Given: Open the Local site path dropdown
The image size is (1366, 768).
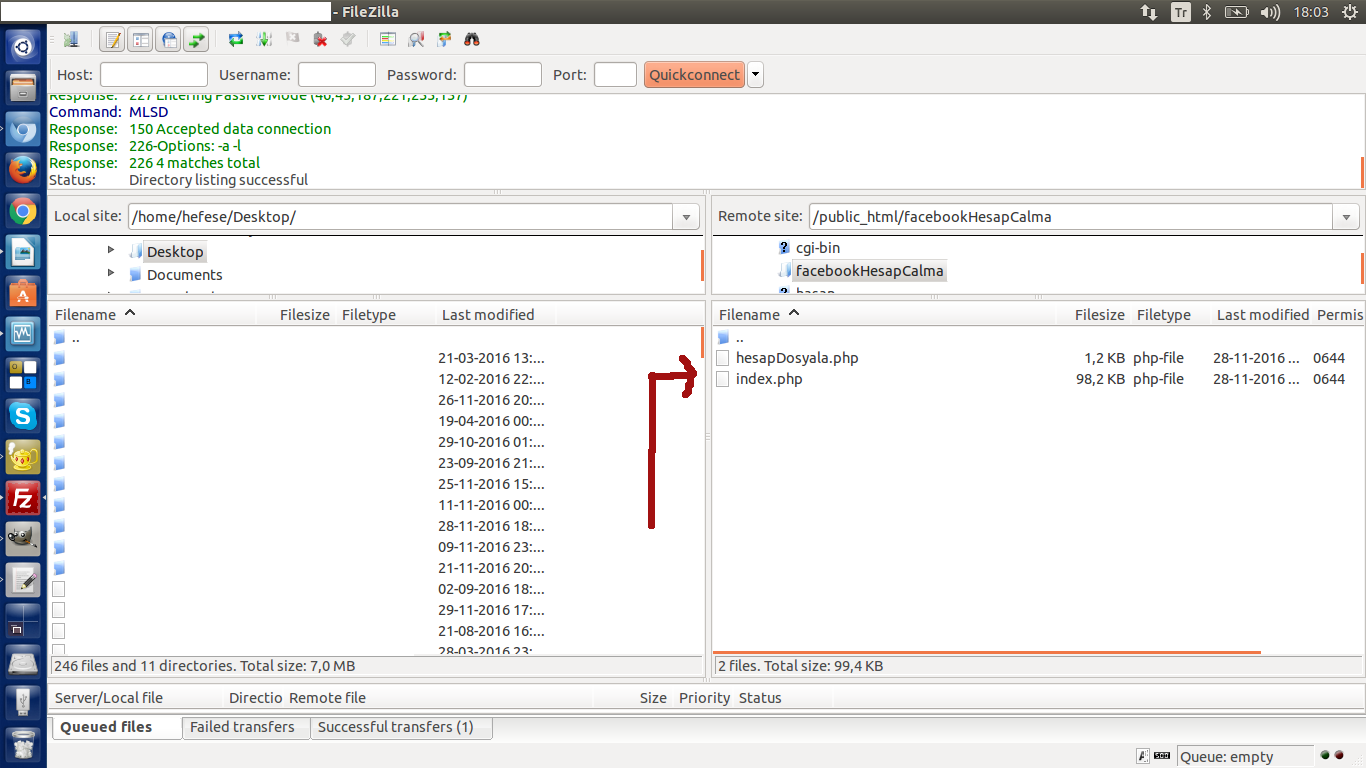Looking at the screenshot, I should [686, 217].
